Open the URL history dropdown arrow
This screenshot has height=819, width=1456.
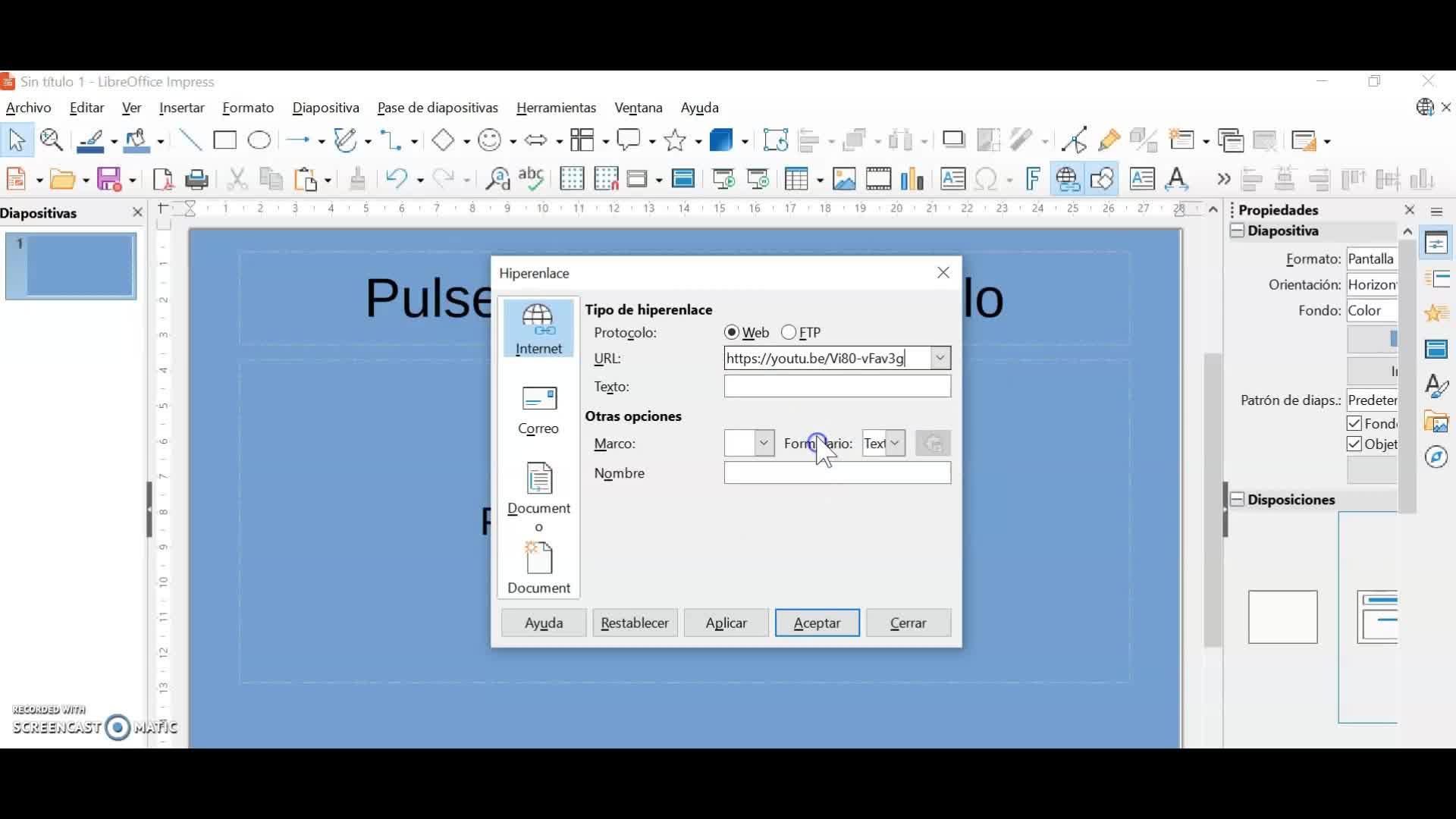pyautogui.click(x=940, y=358)
